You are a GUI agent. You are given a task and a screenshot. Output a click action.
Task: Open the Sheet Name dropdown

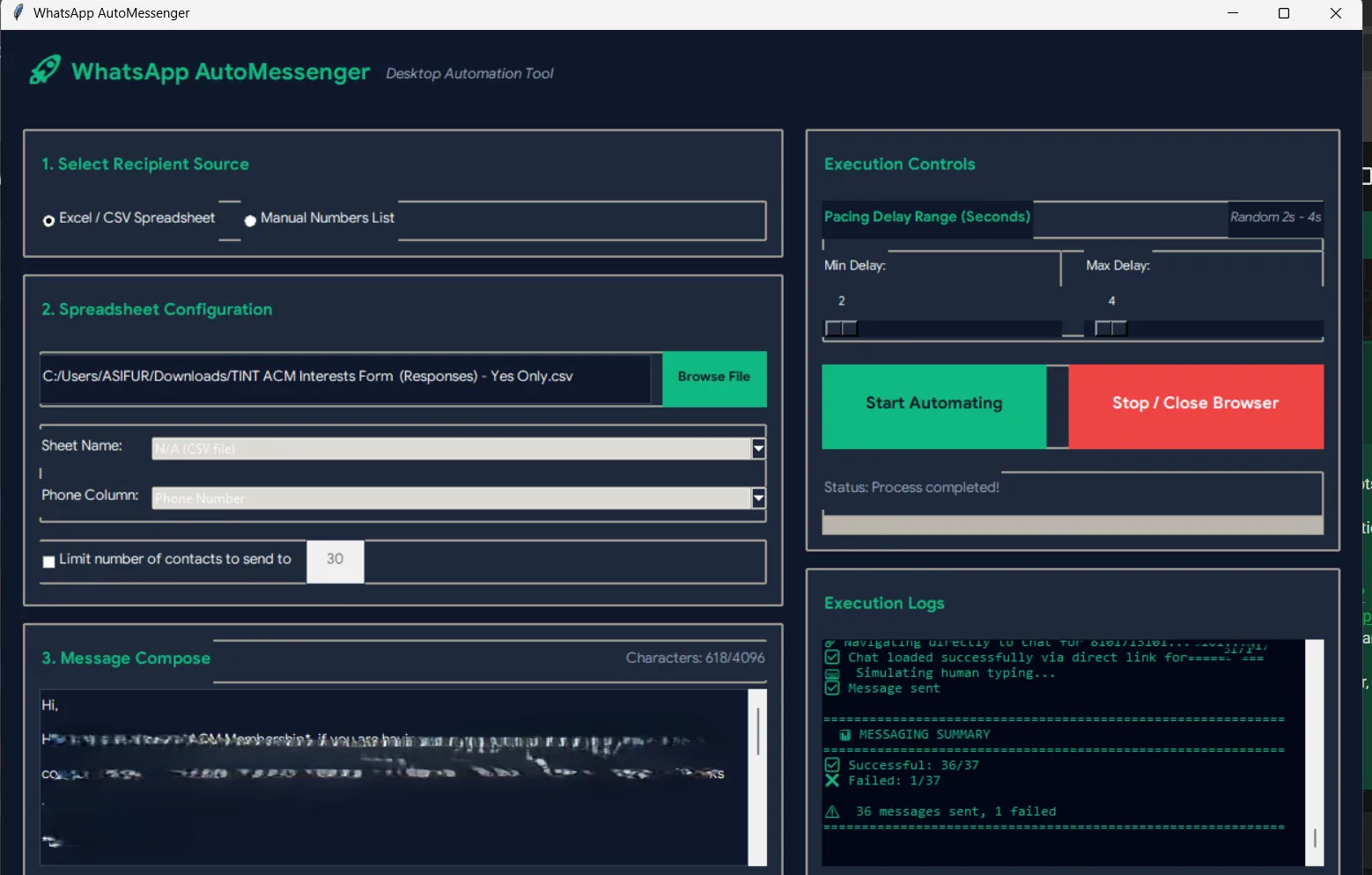pos(758,448)
